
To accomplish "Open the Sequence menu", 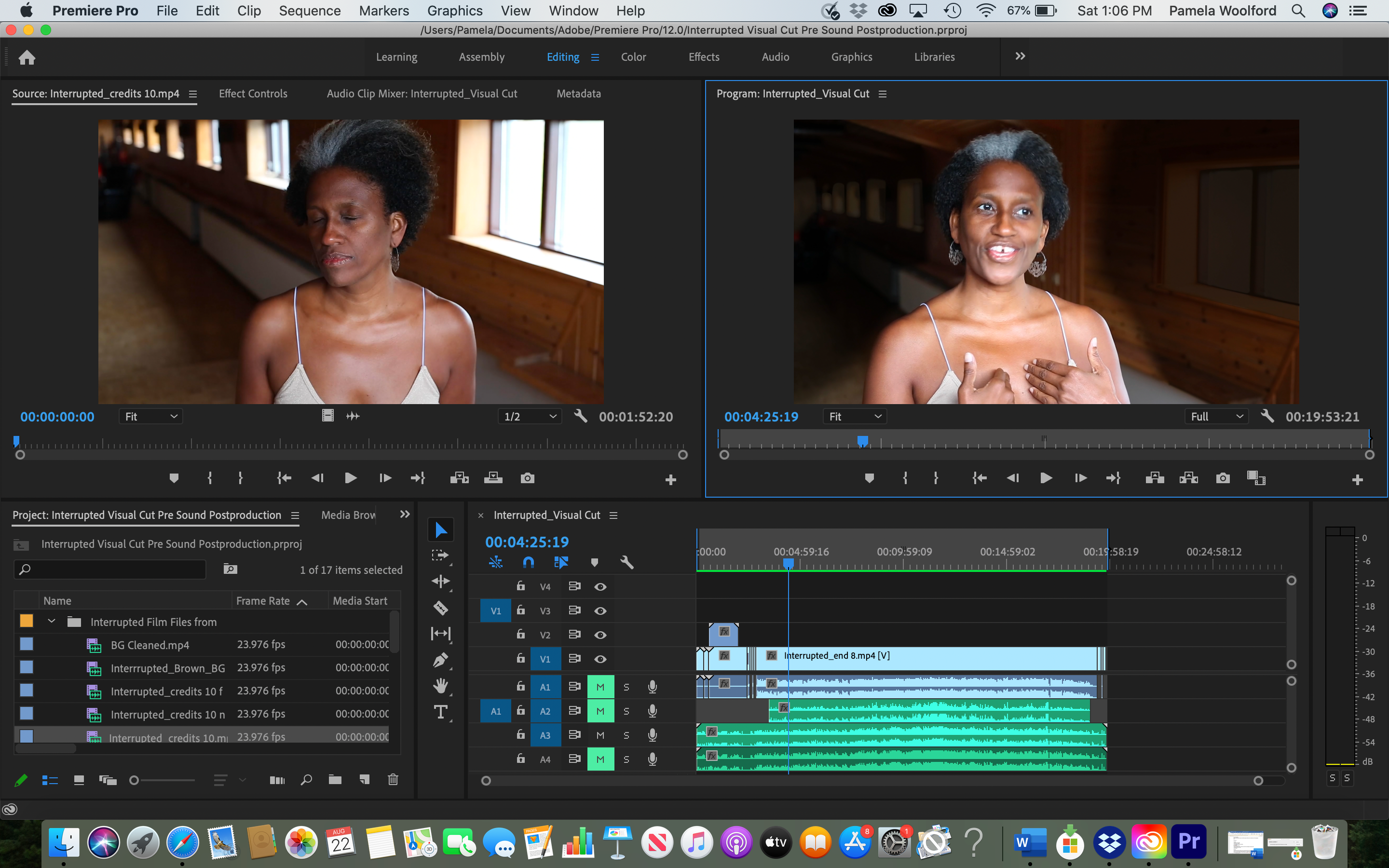I will (x=309, y=10).
